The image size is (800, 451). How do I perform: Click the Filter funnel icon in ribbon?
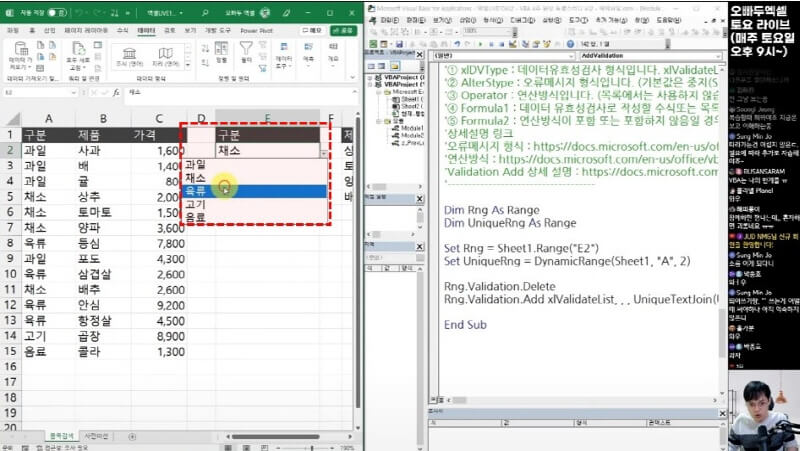(248, 50)
